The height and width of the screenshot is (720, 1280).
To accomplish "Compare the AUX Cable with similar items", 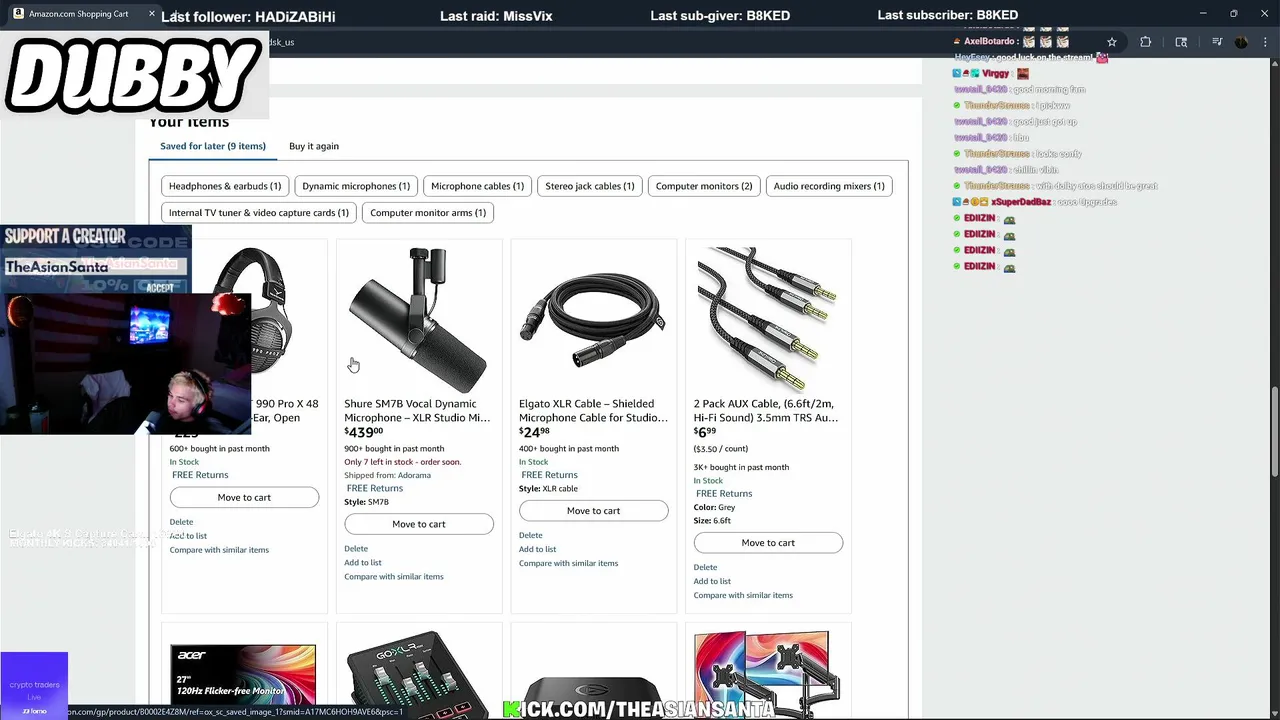I will point(743,595).
